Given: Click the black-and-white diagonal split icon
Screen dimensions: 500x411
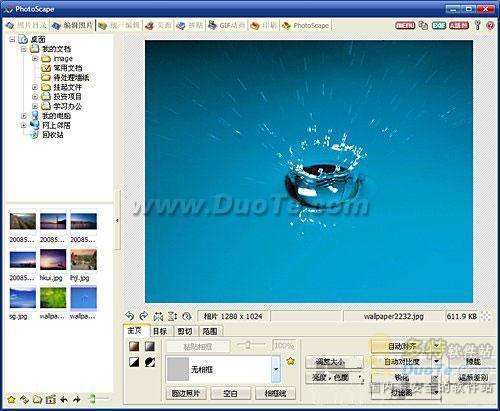Looking at the screenshot, I should pyautogui.click(x=134, y=362).
